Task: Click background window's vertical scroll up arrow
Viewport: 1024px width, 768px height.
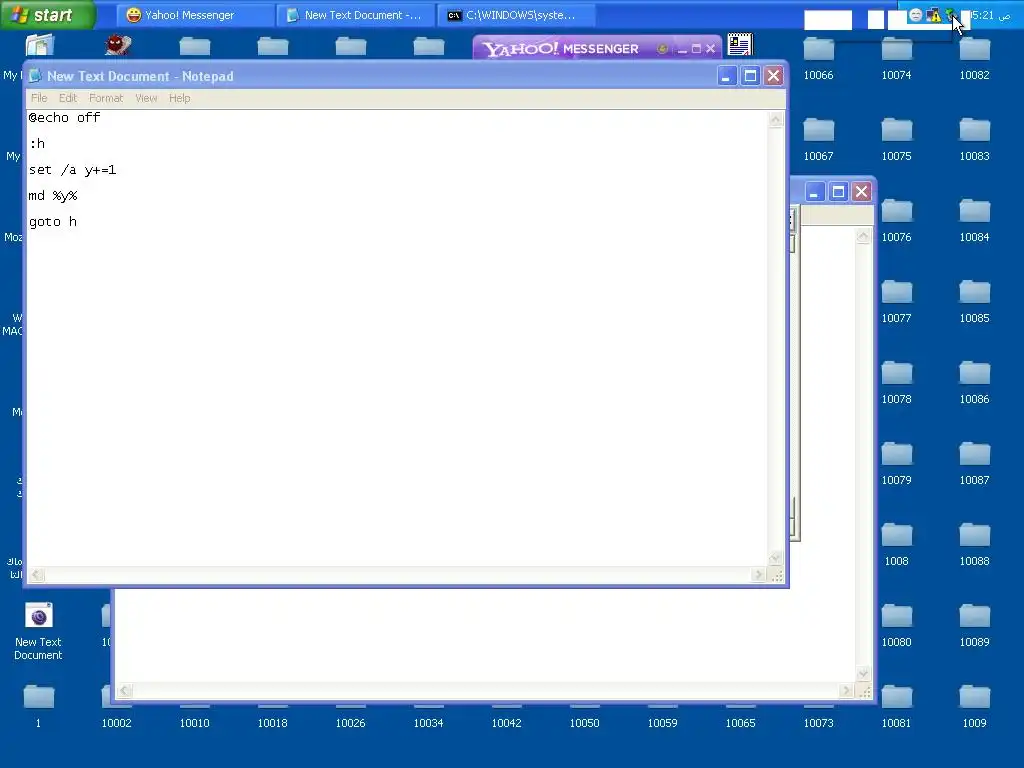Action: click(863, 236)
